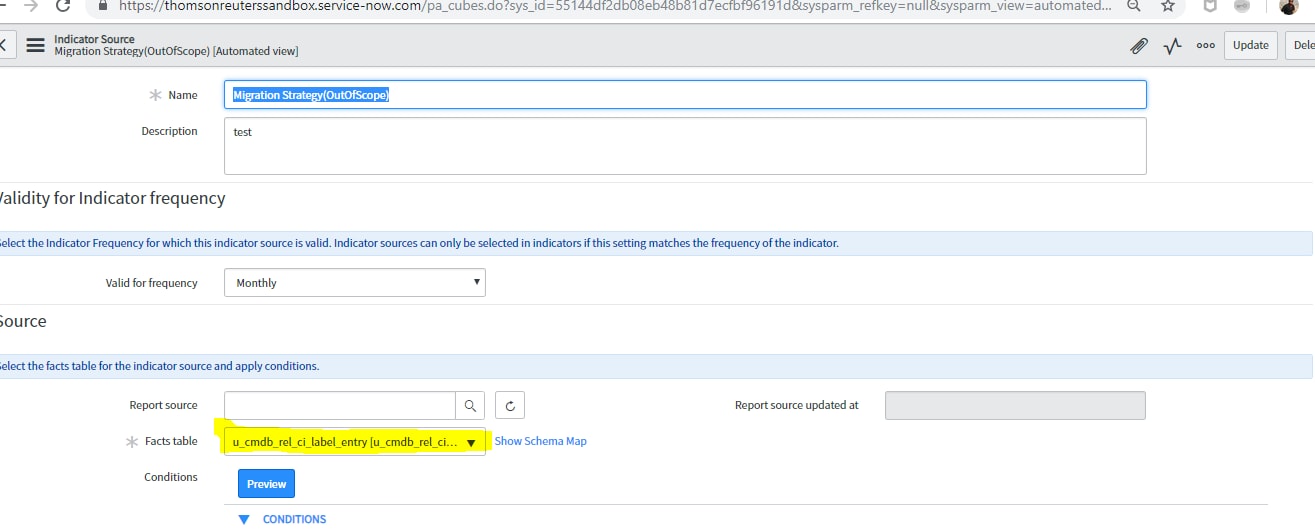Bookmark this page with the star icon

[x=1167, y=5]
